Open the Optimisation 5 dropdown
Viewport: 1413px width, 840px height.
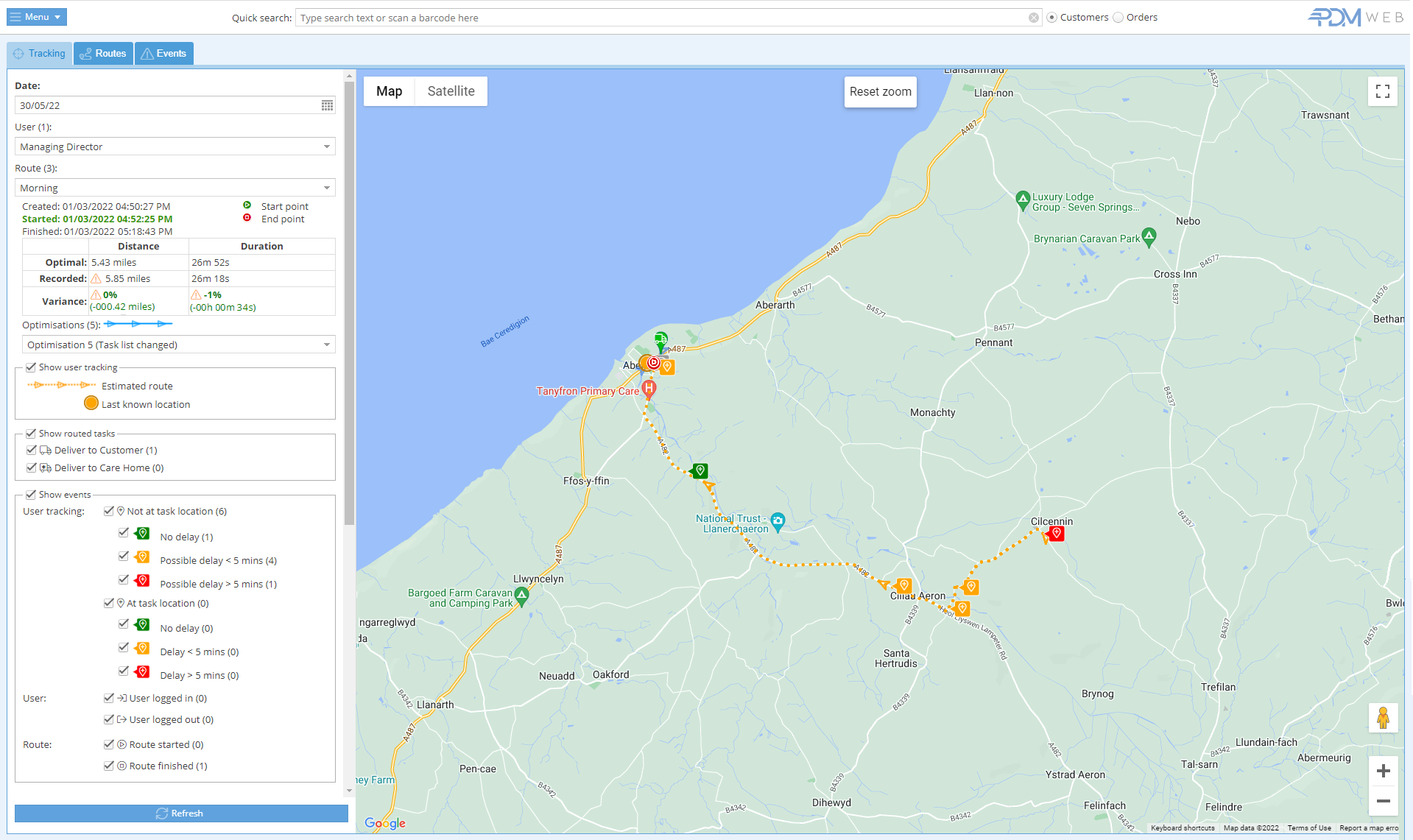[178, 345]
